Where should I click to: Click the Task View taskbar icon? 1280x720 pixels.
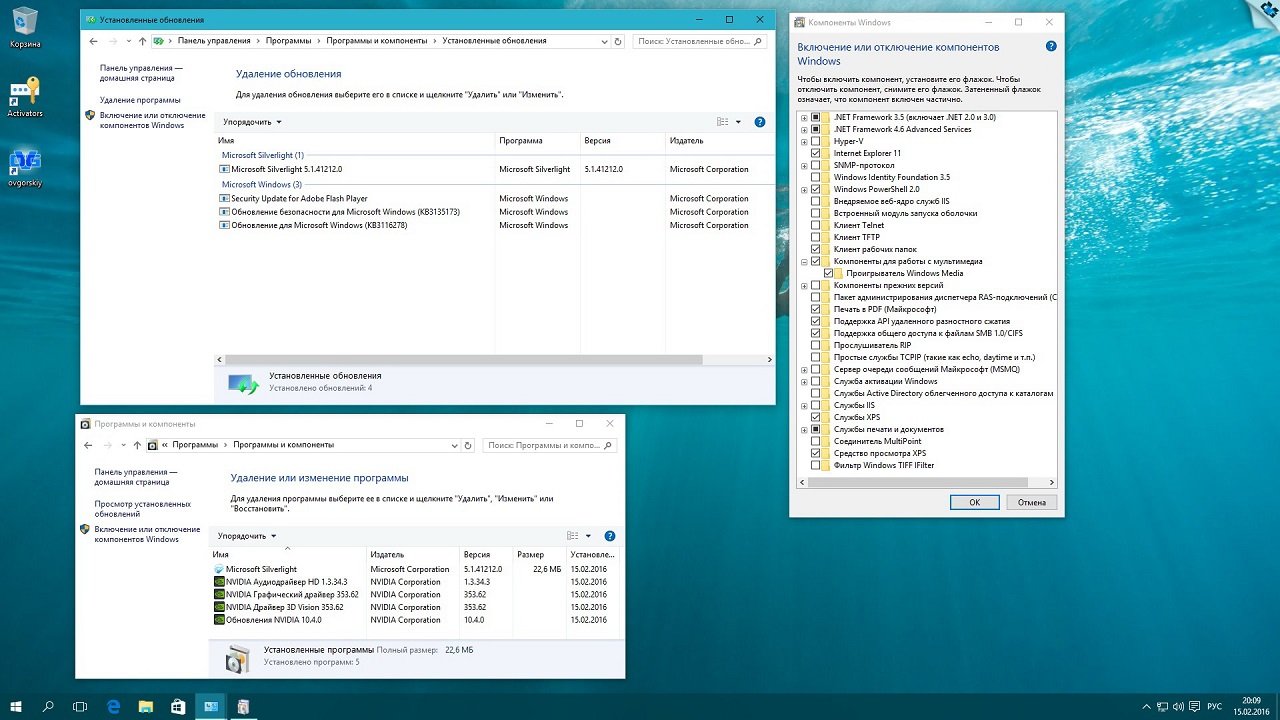(80, 707)
